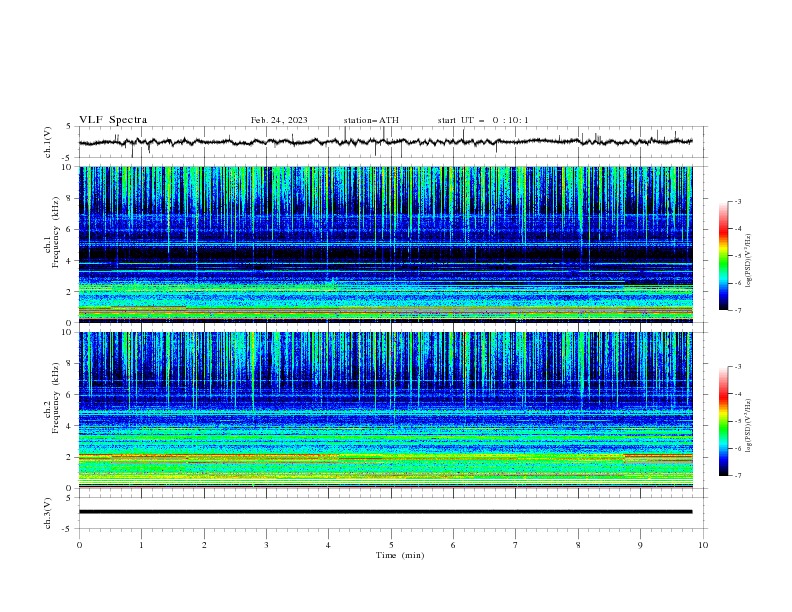Select the "start UT = 0 : 10: 1" text
Image resolution: width=792 pixels, height=612 pixels.
483,120
